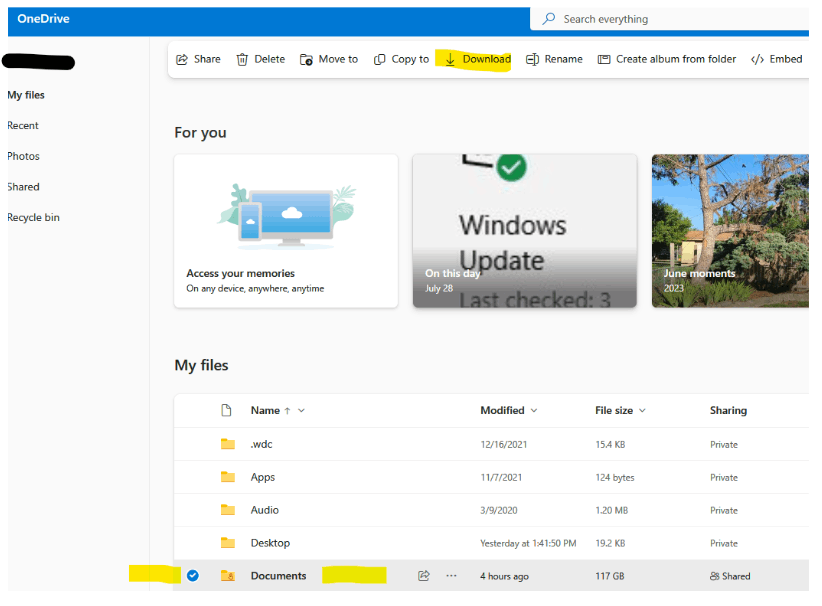
Task: Click the Shared status for Documents
Action: [x=730, y=576]
